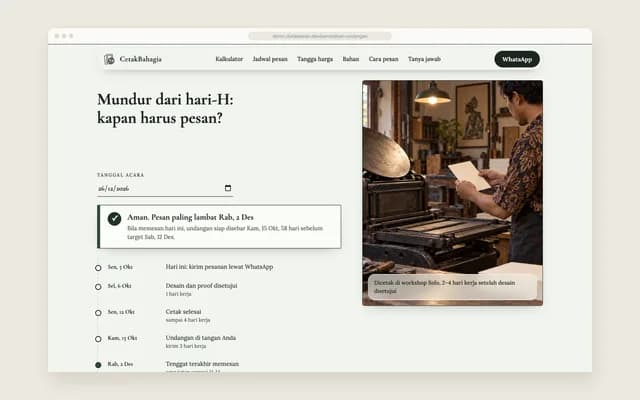
Task: Click 'Undangan di tangan Anda' step text
Action: (200, 338)
